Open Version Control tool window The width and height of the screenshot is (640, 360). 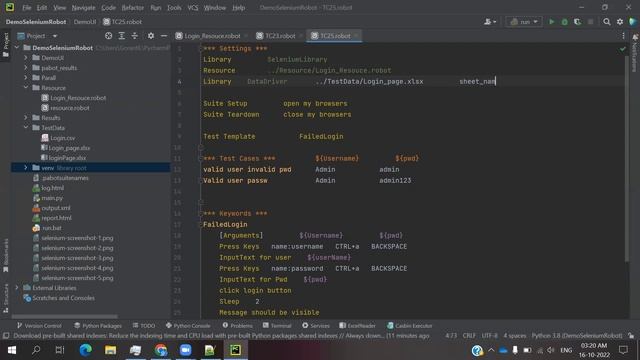[x=39, y=326]
